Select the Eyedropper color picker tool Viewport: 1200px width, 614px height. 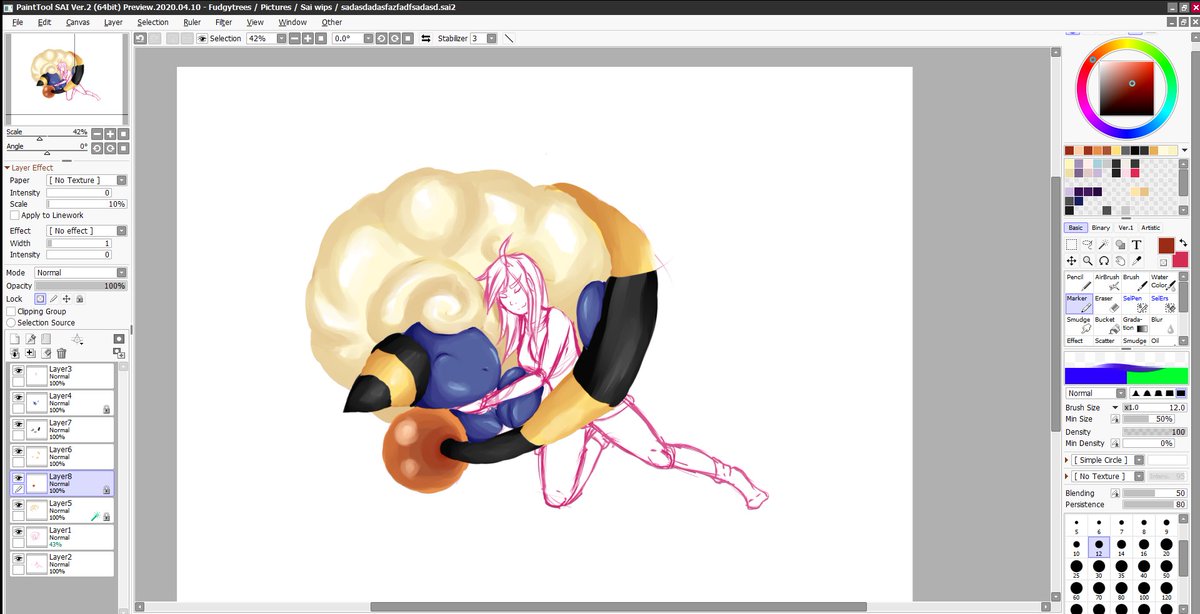point(1136,260)
